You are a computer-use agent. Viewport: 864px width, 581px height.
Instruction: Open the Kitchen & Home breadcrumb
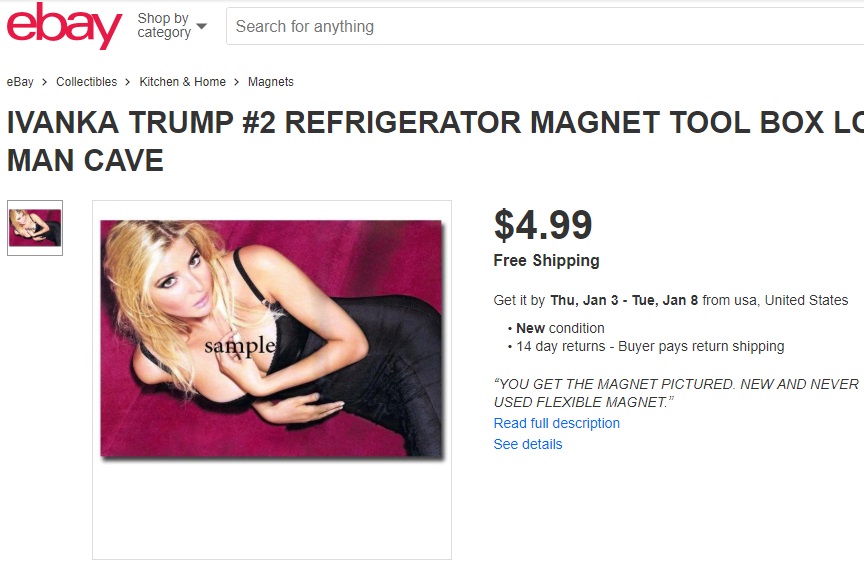(x=182, y=82)
